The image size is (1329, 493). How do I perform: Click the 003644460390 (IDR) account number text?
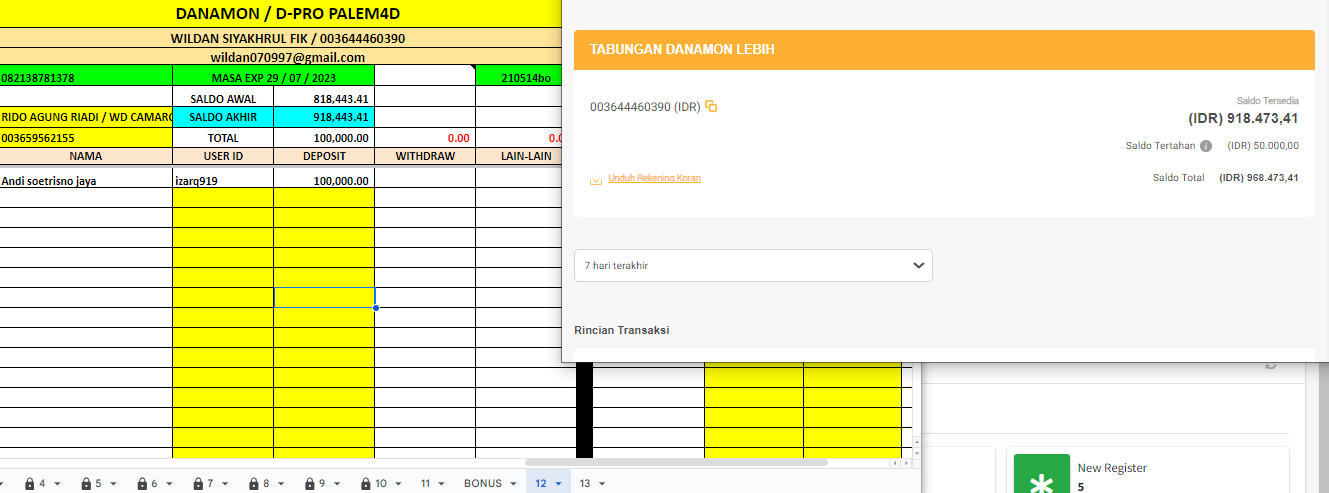[x=645, y=106]
